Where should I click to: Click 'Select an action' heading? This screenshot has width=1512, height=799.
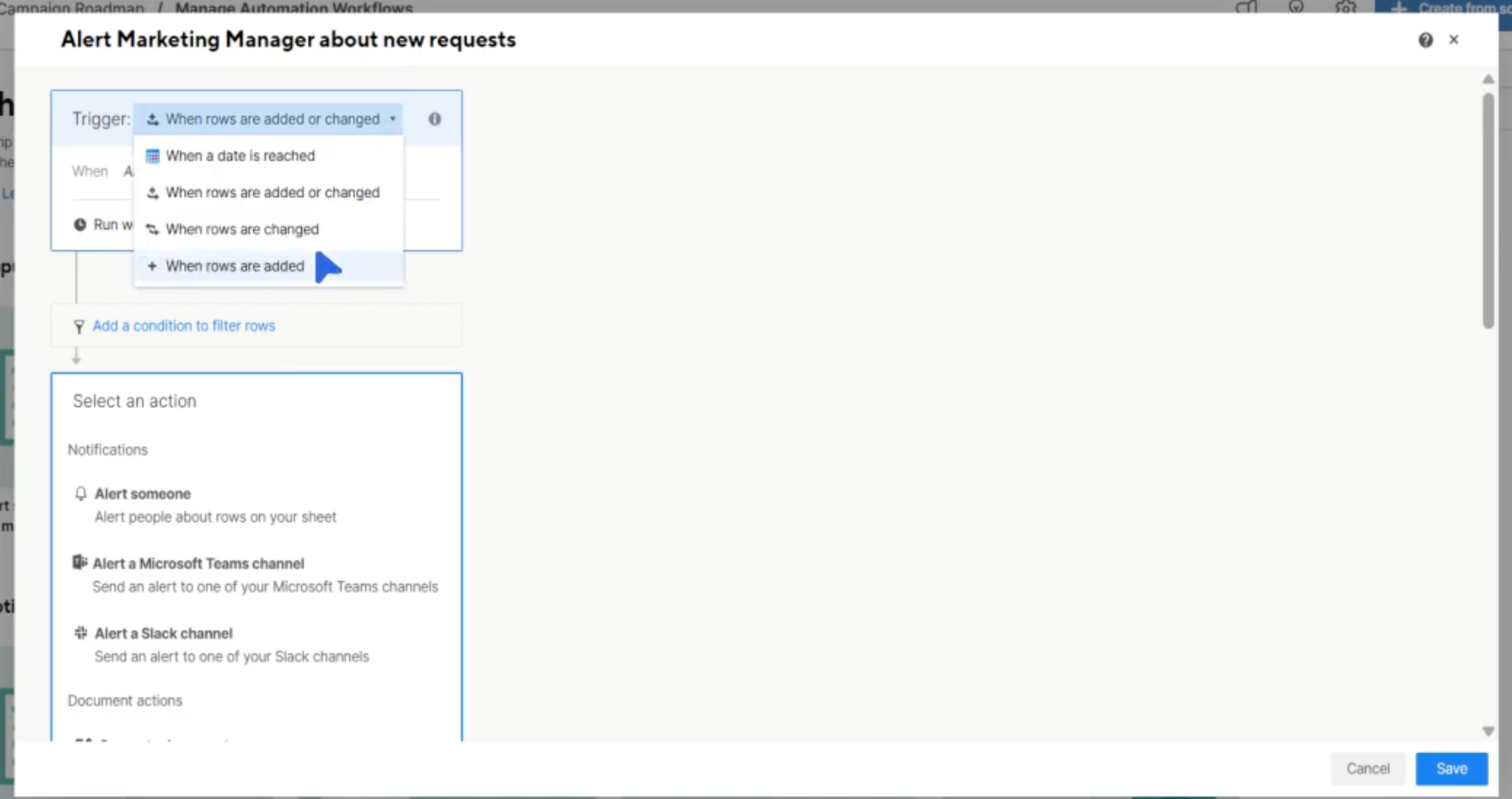pyautogui.click(x=134, y=401)
